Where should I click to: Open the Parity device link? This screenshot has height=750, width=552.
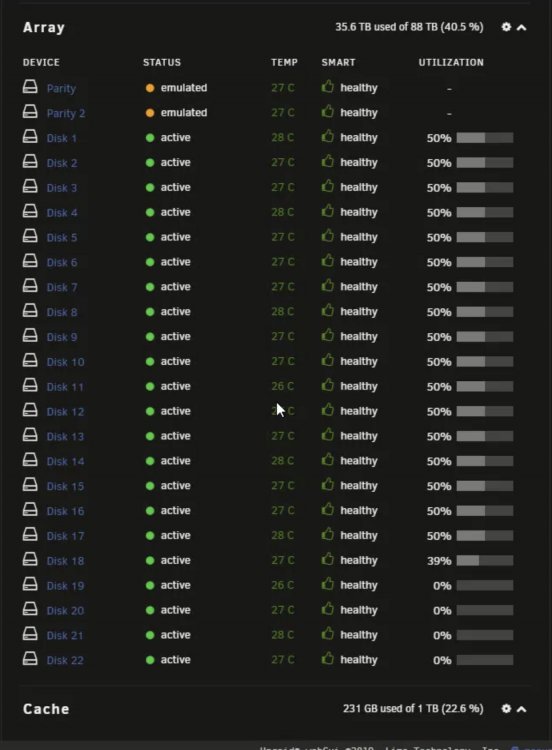coord(61,88)
